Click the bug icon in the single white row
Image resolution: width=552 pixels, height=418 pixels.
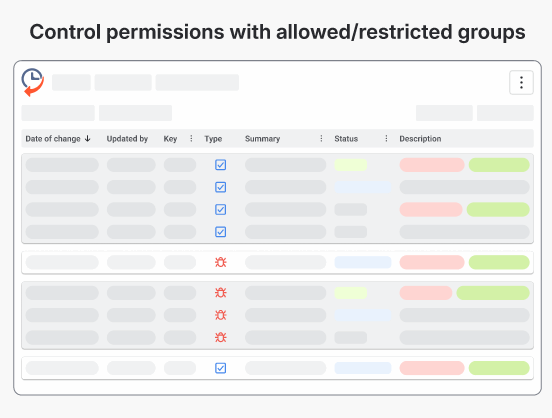[221, 262]
